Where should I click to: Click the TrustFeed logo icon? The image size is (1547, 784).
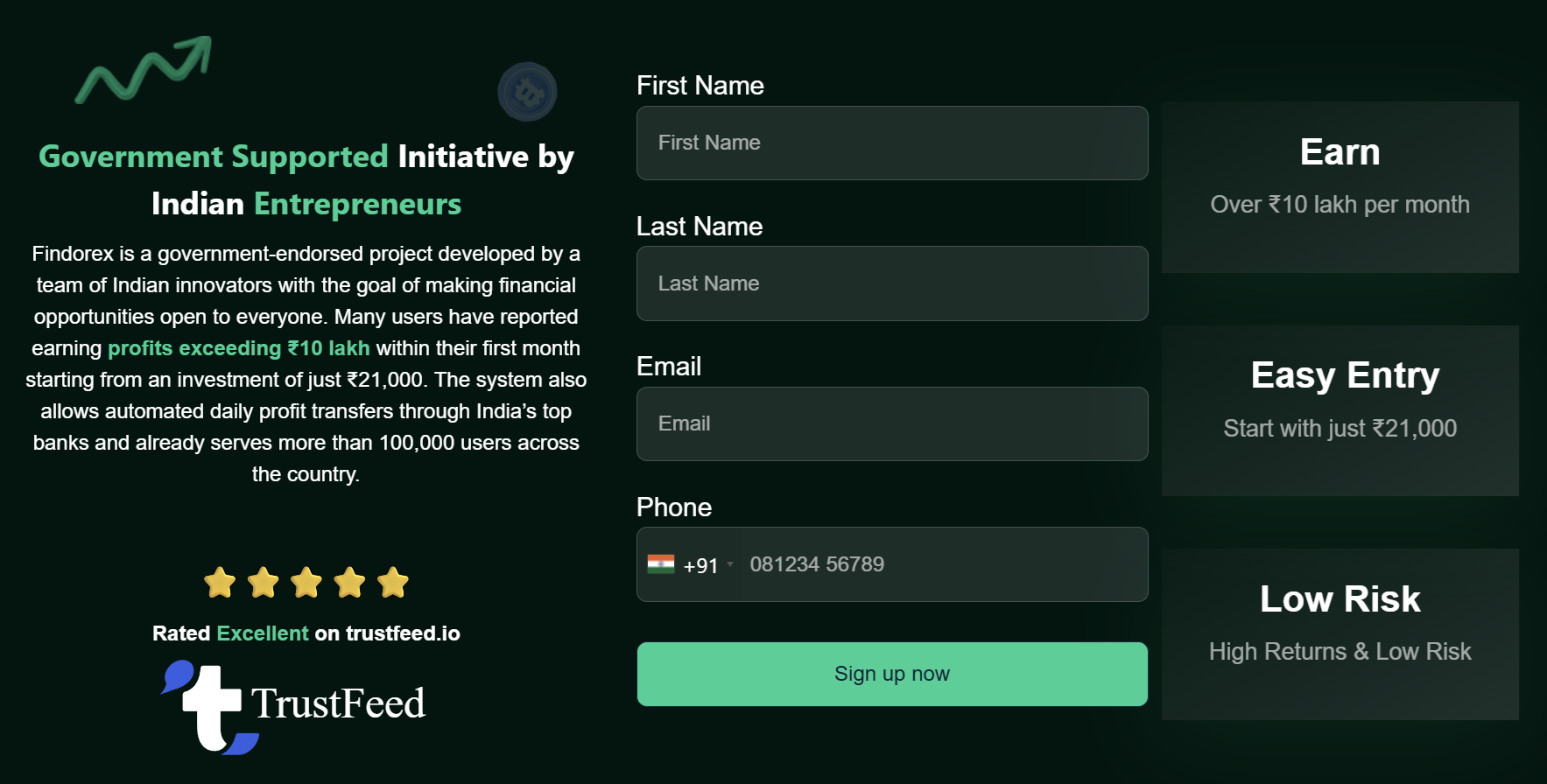pyautogui.click(x=208, y=707)
